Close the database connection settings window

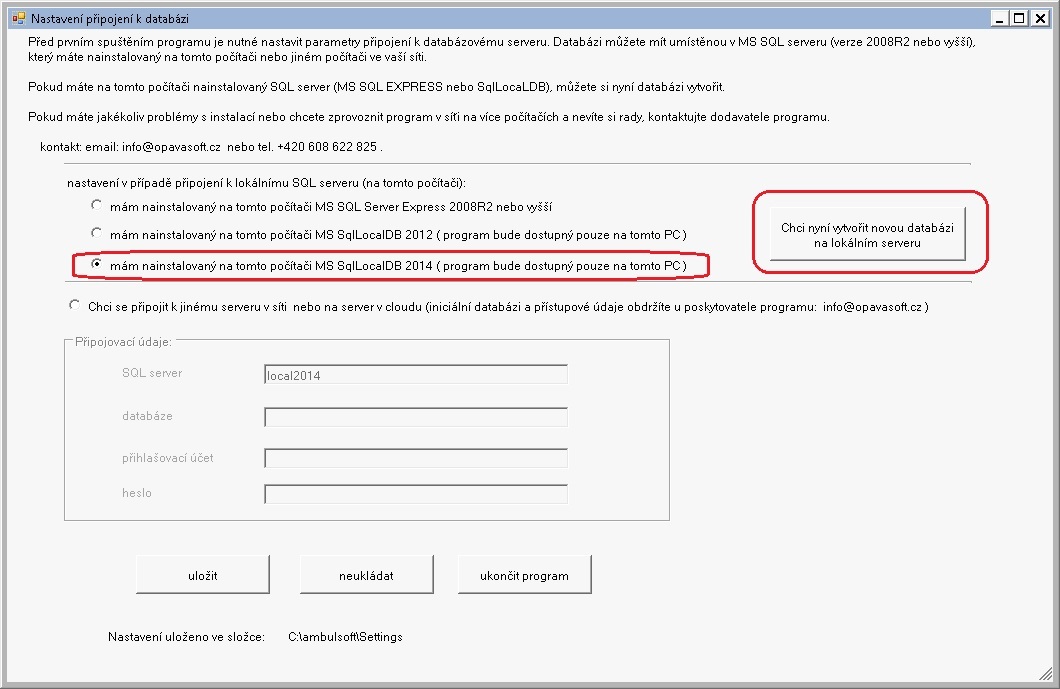[x=1040, y=18]
